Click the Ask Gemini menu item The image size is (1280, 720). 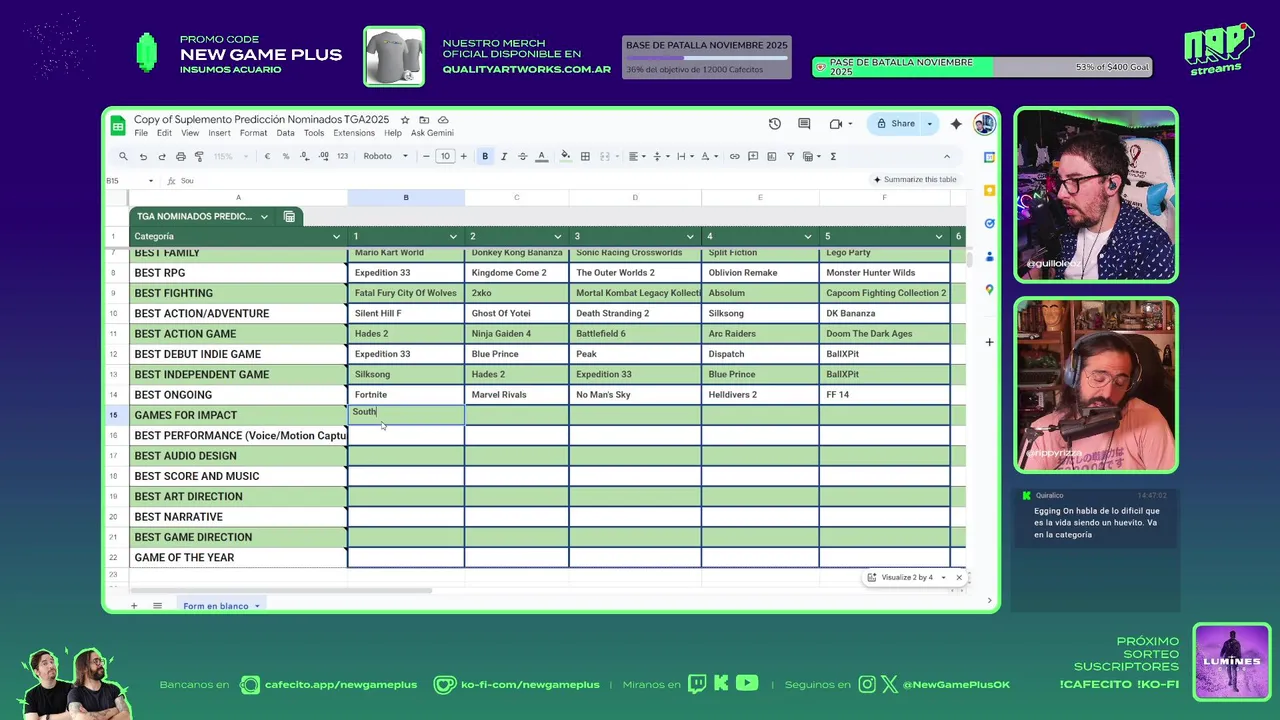[432, 133]
